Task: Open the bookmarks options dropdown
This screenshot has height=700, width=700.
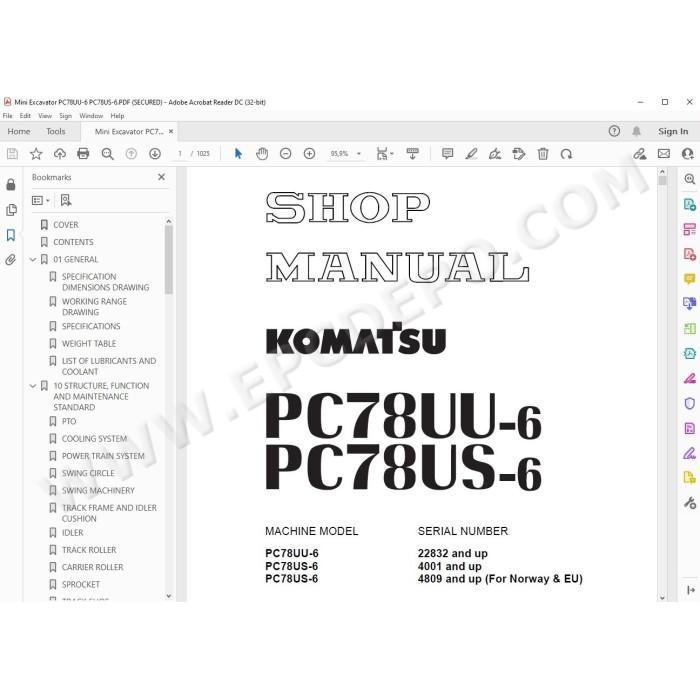Action: (x=41, y=200)
